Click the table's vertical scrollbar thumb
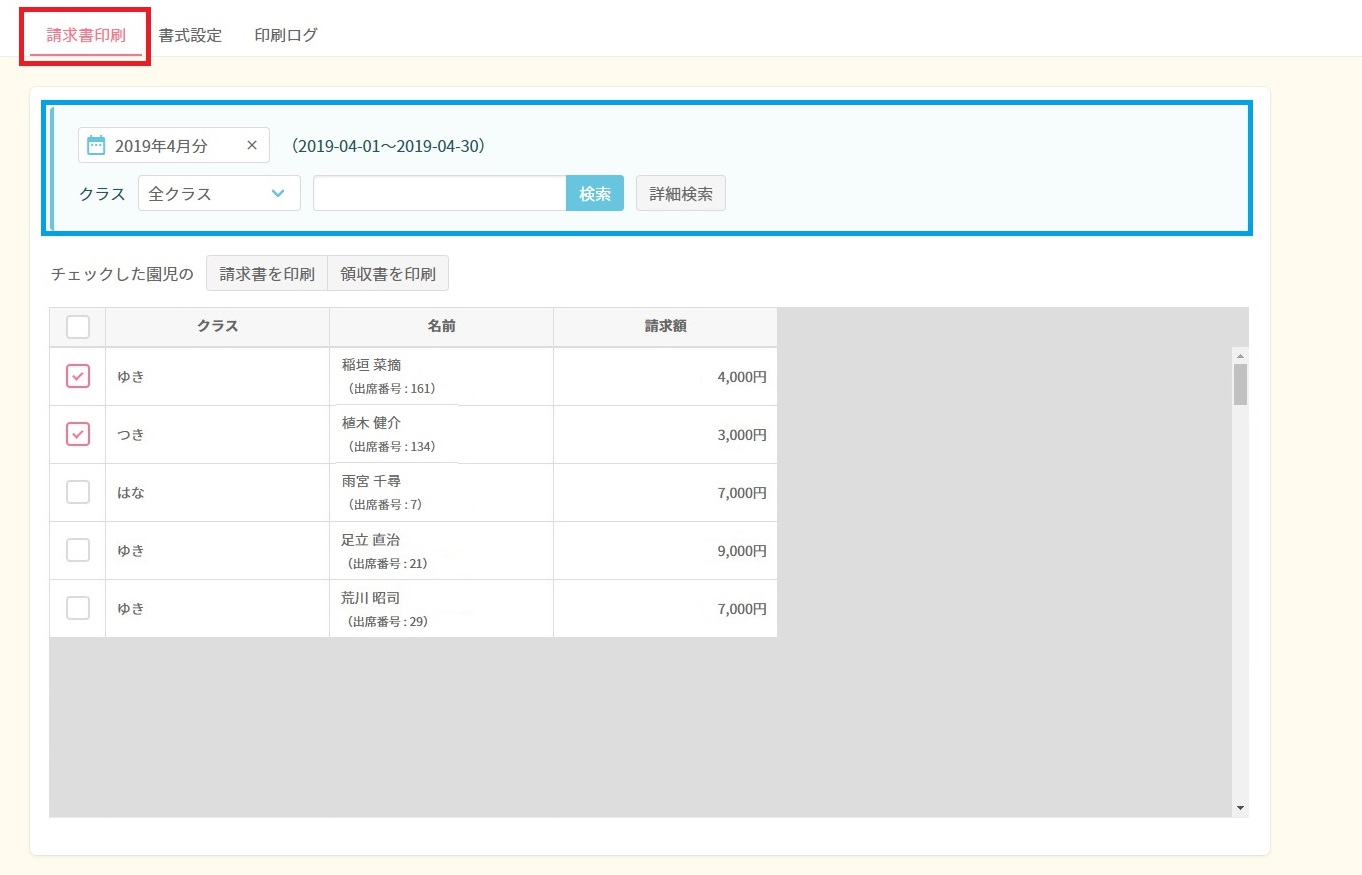 (x=1240, y=384)
